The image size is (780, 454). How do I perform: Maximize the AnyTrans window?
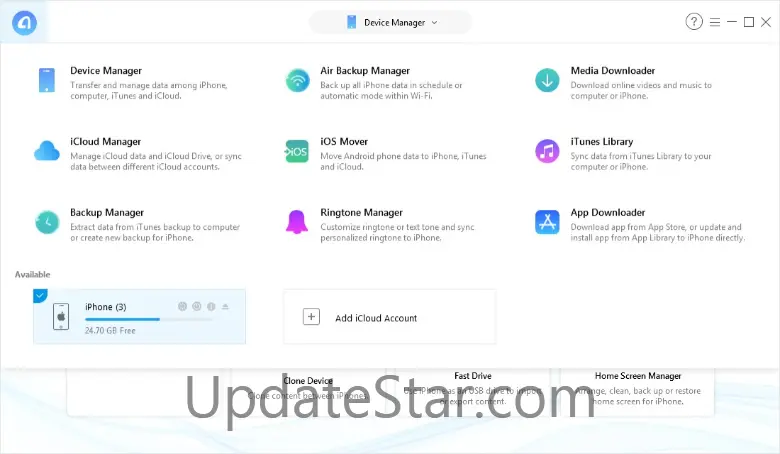click(x=749, y=22)
